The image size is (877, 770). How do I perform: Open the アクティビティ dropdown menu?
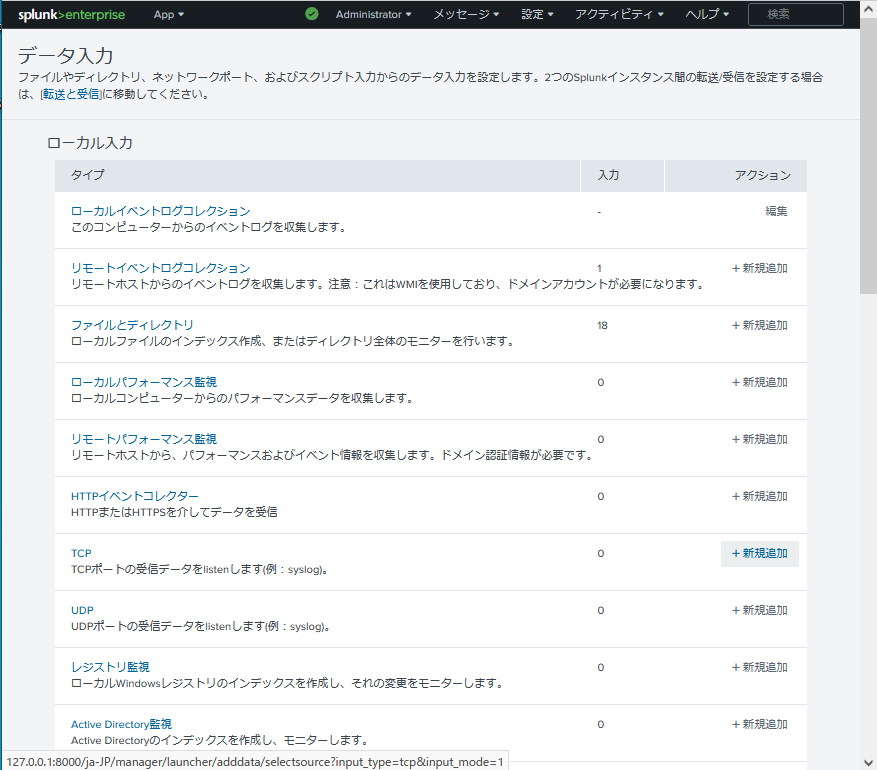619,15
